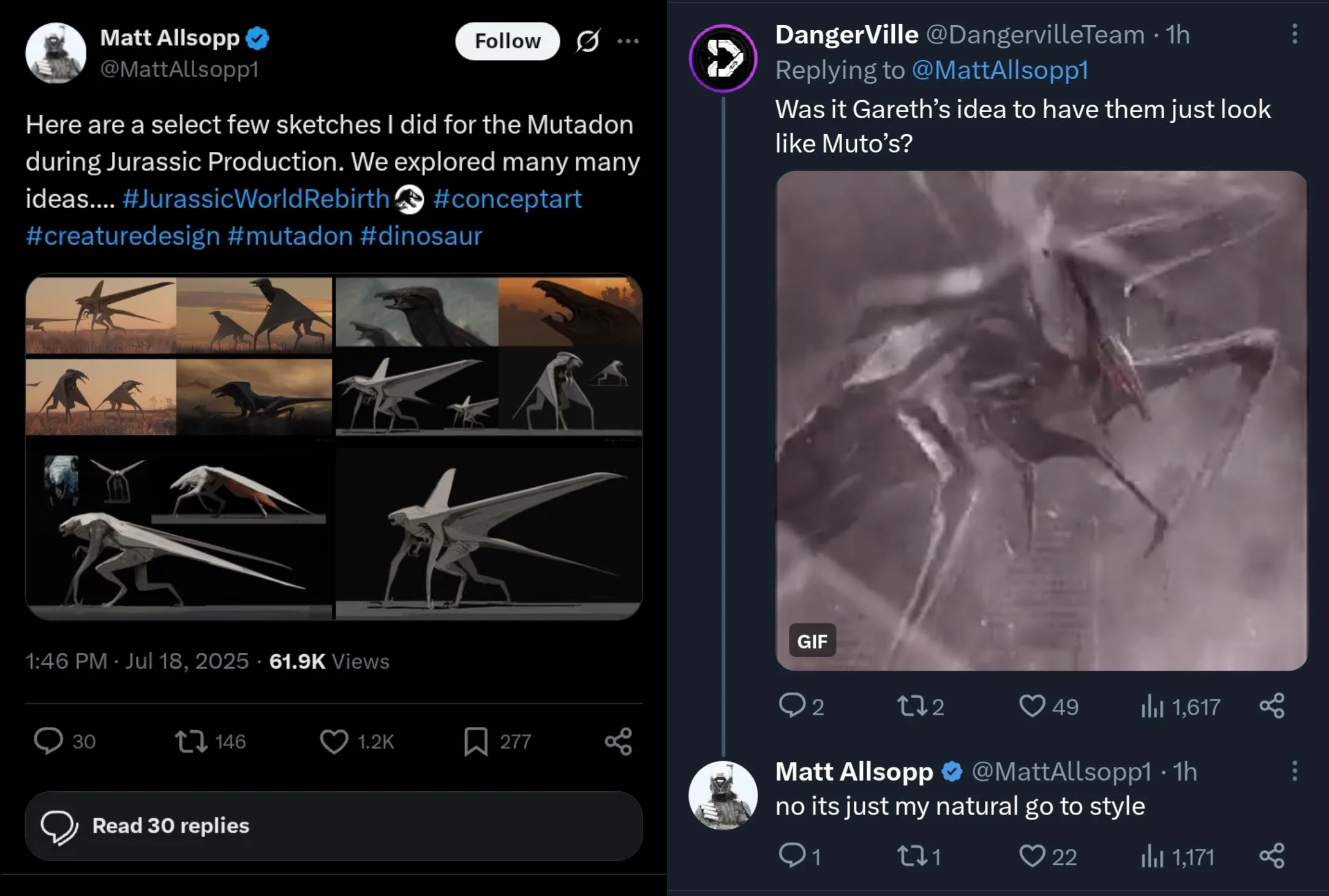Open the image with several grey Mutadon models
Screen dimensions: 1329x896
pyautogui.click(x=179, y=530)
